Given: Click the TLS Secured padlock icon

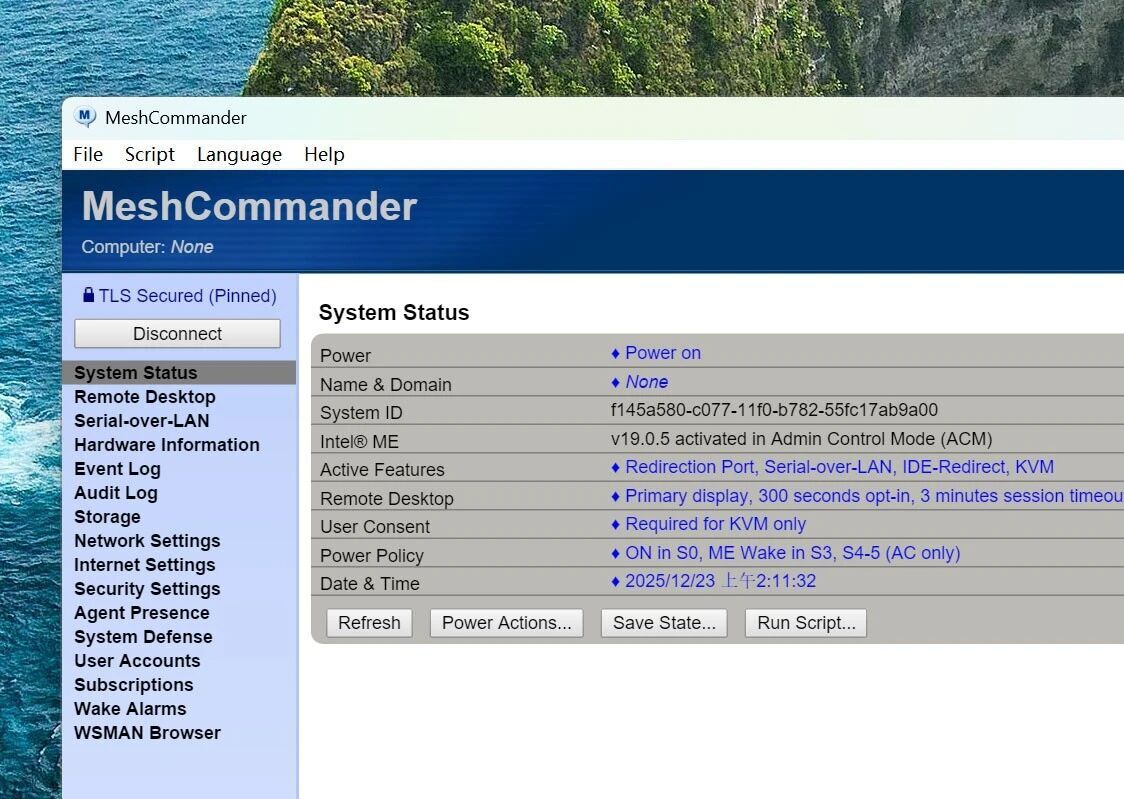Looking at the screenshot, I should [x=88, y=295].
